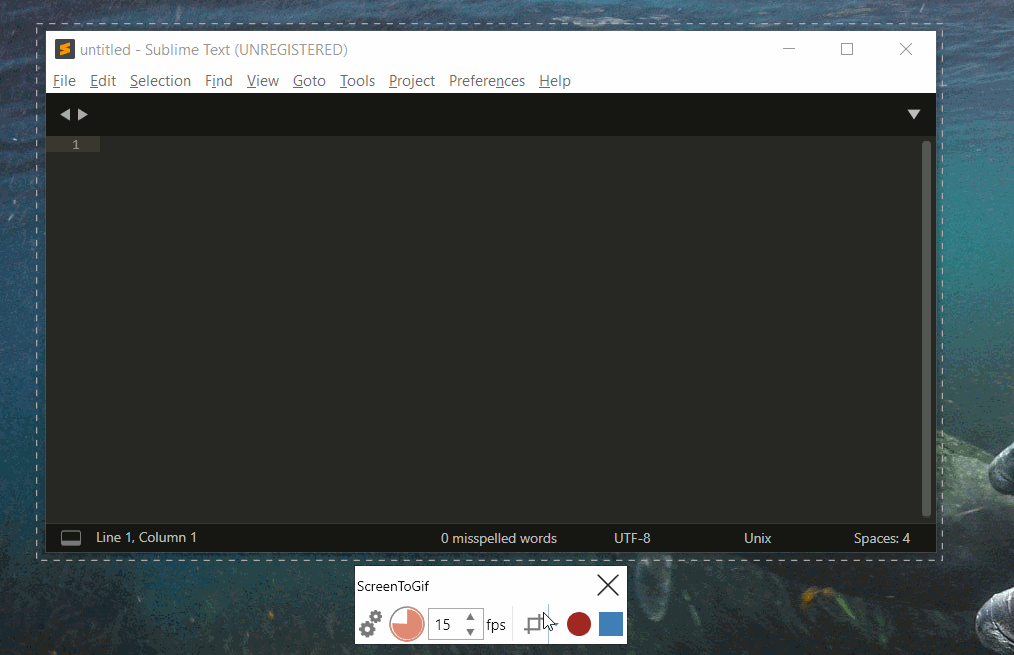Click the 0 misspelled words status text

point(499,538)
